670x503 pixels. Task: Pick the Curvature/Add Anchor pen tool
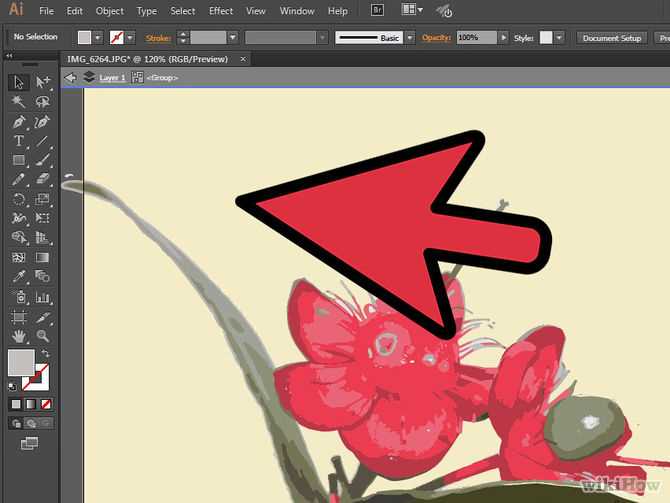[x=42, y=122]
